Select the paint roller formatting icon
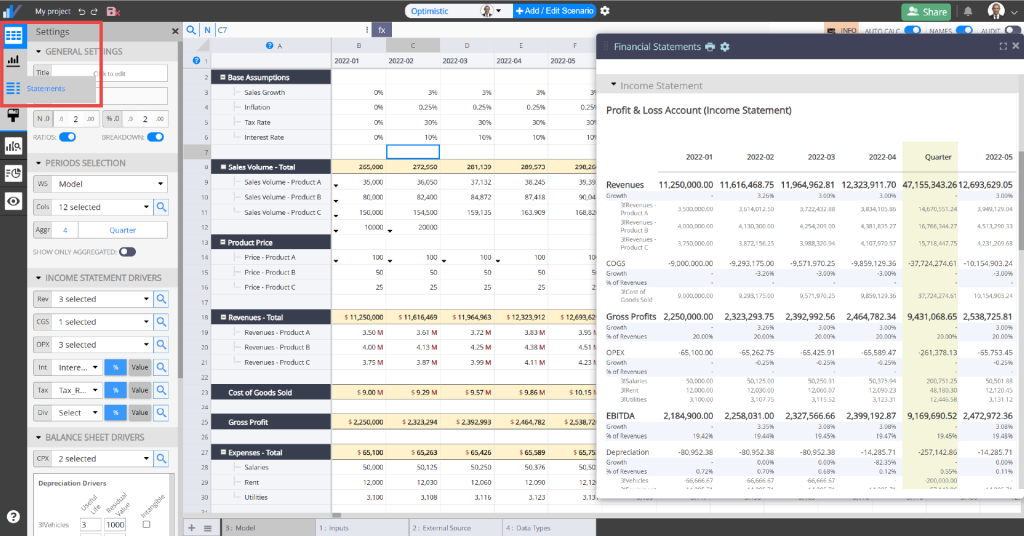The height and width of the screenshot is (536, 1024). [13, 116]
